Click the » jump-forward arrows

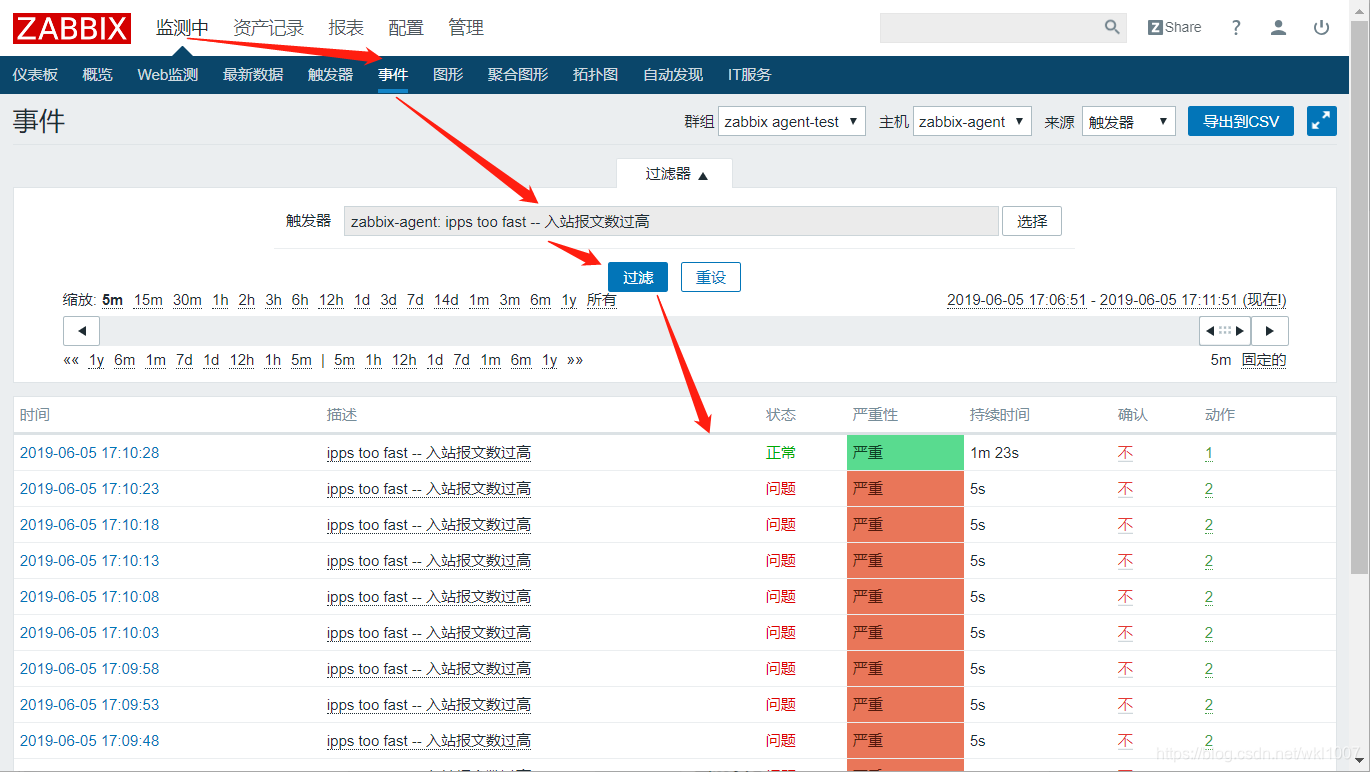tap(575, 360)
